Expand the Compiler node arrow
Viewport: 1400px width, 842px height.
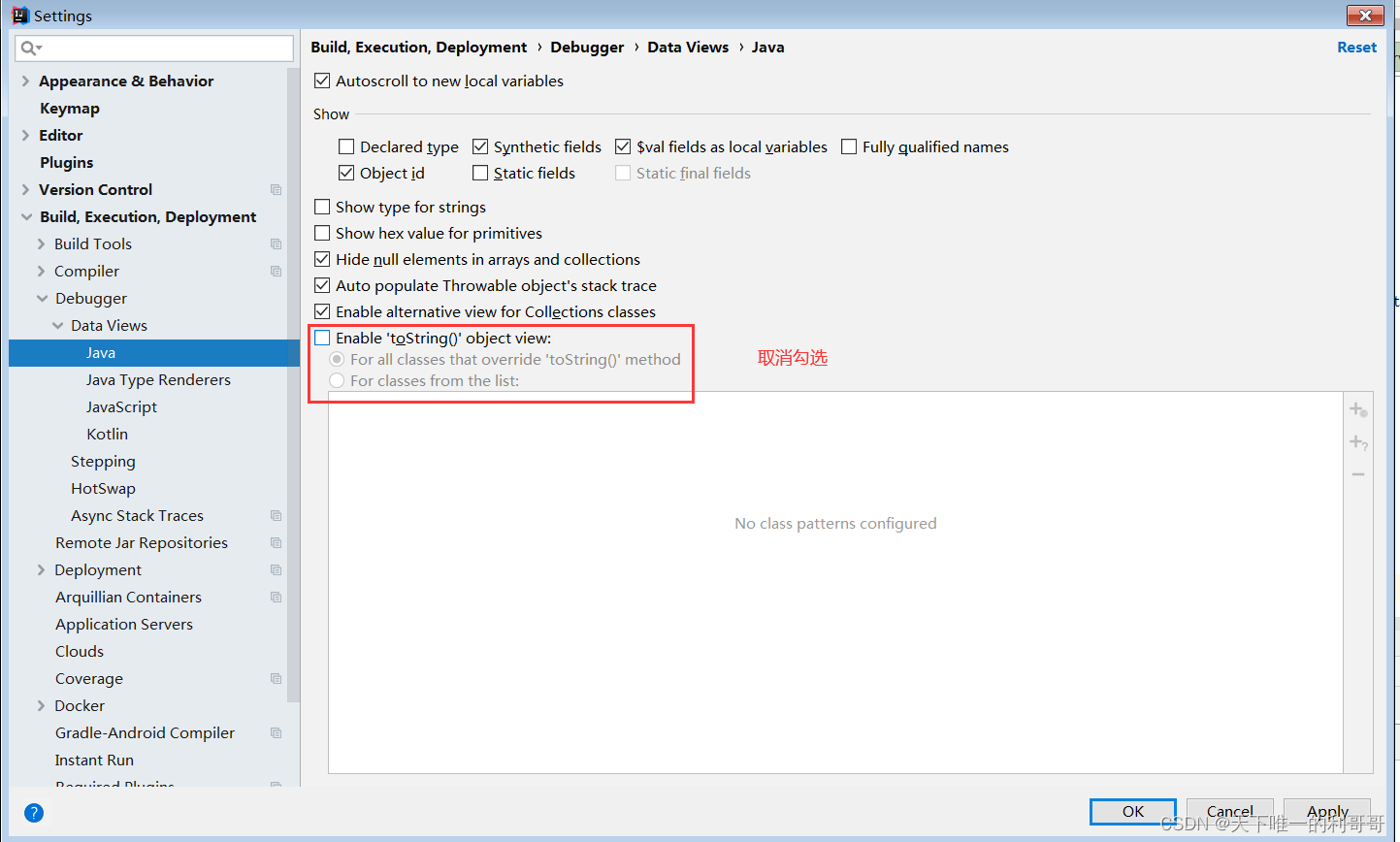[41, 271]
